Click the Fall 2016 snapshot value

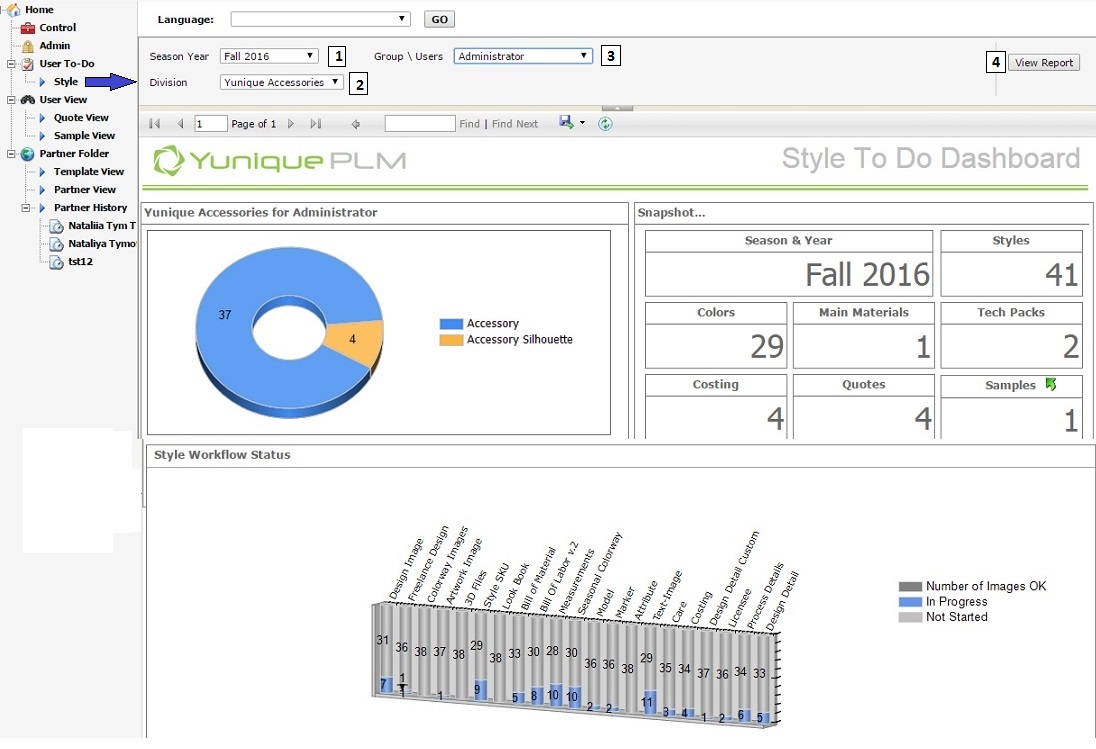867,275
